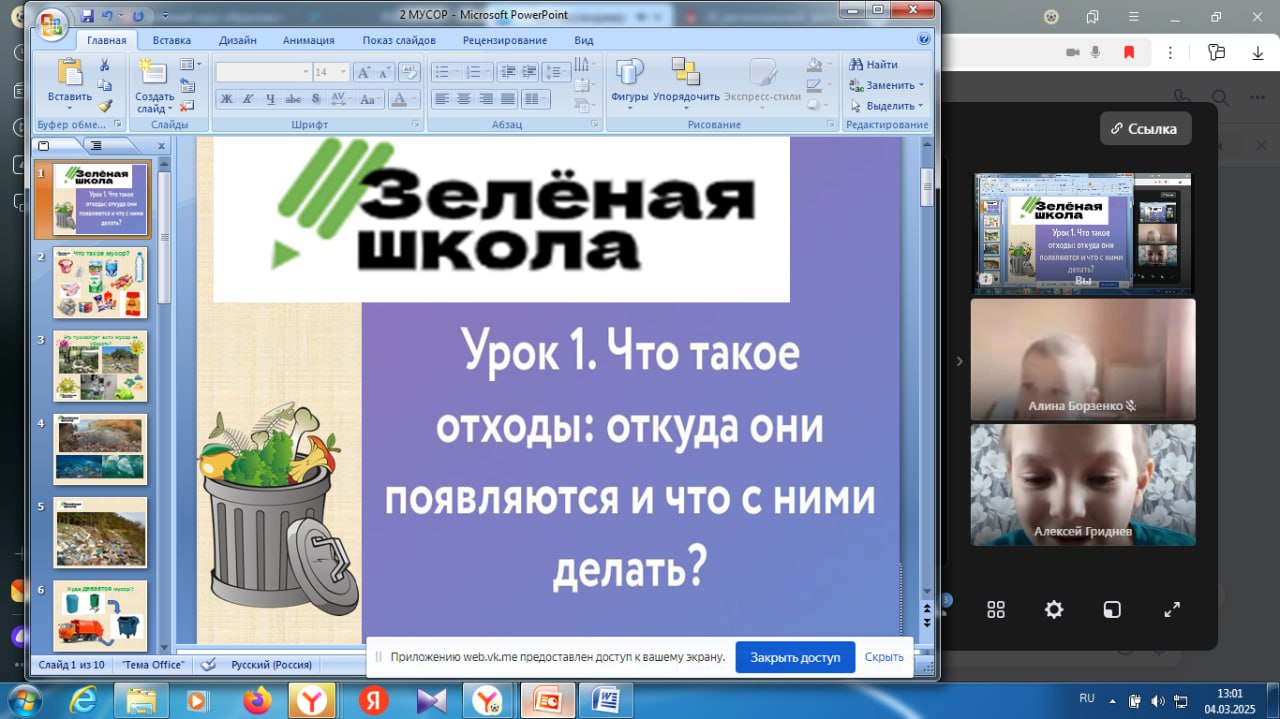Open font size 14 dropdown
This screenshot has height=719, width=1280.
(343, 72)
